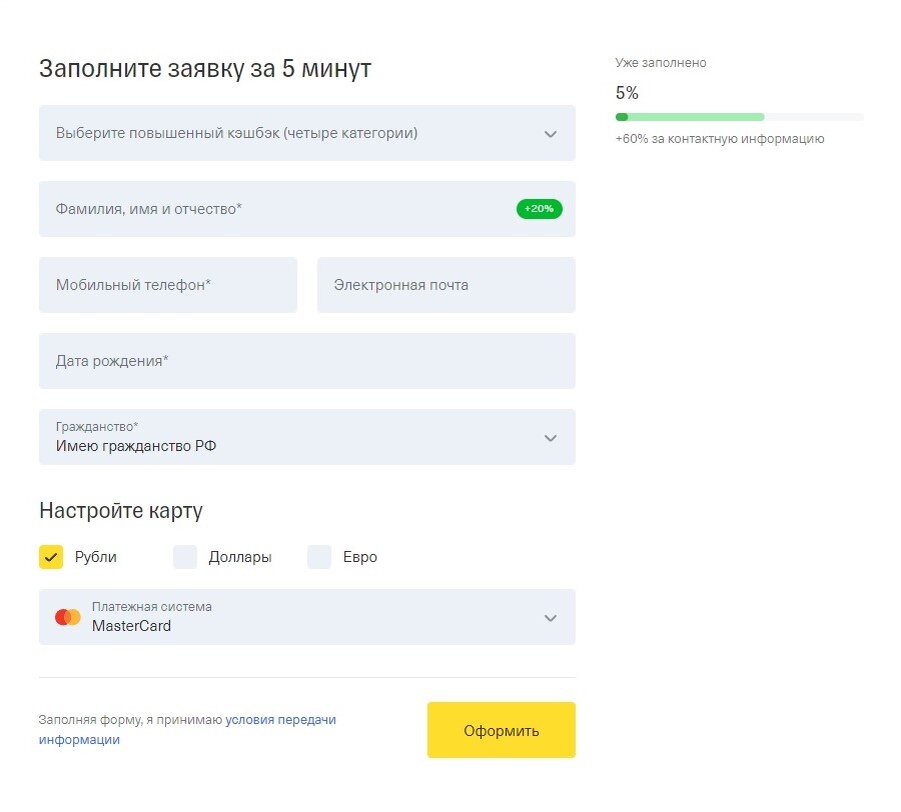The width and height of the screenshot is (901, 812).
Task: Click the Настройте карту section heading
Action: [121, 510]
